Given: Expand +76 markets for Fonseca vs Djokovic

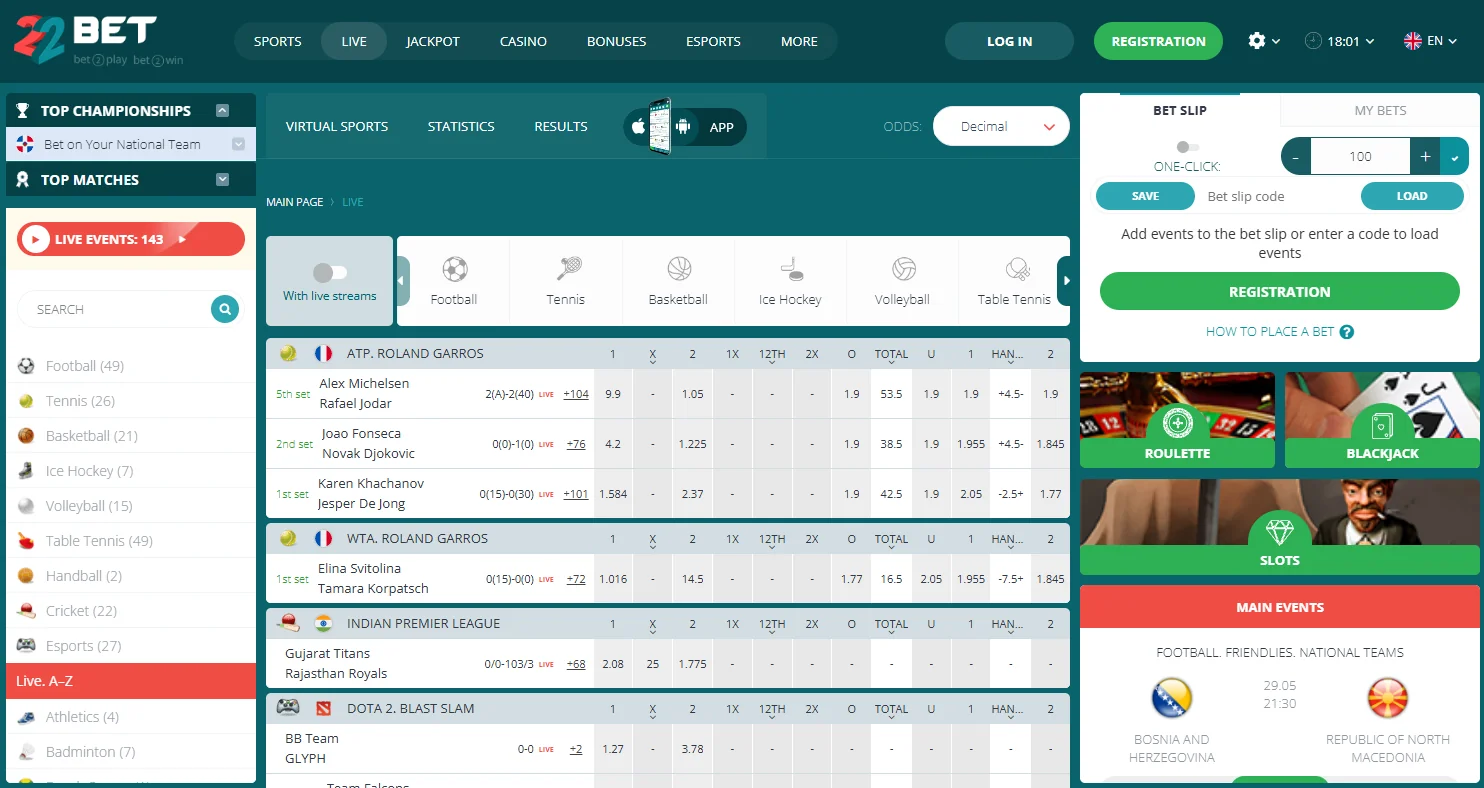Looking at the screenshot, I should (576, 444).
